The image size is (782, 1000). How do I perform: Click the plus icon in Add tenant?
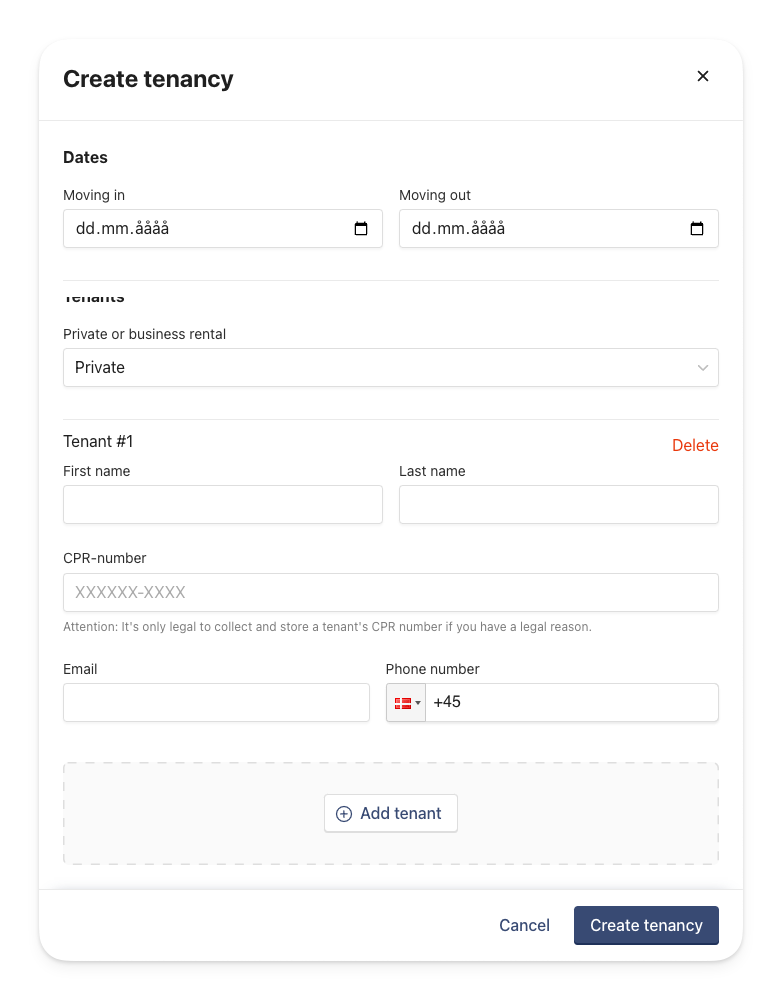click(344, 814)
